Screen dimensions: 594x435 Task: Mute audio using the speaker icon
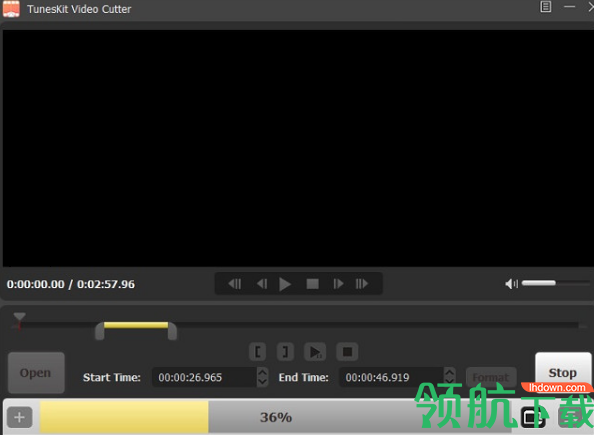coord(511,283)
